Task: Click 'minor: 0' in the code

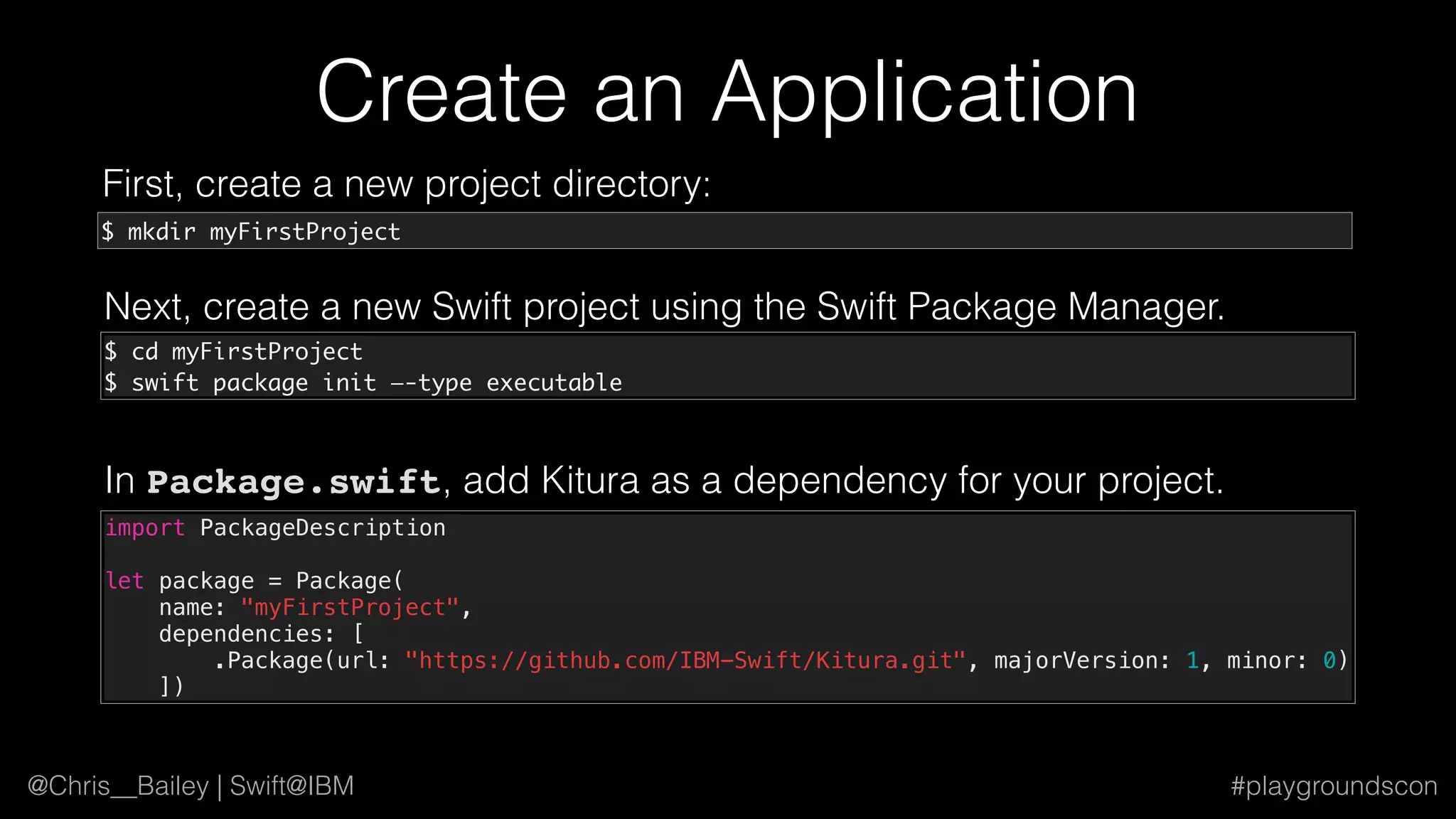Action: pos(1282,660)
